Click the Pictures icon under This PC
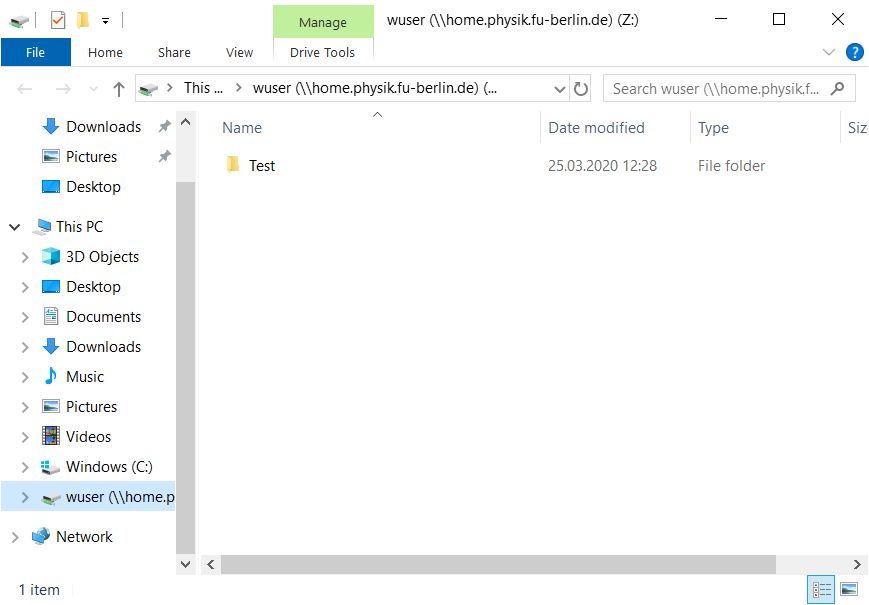Viewport: 869px width, 605px height. (51, 406)
